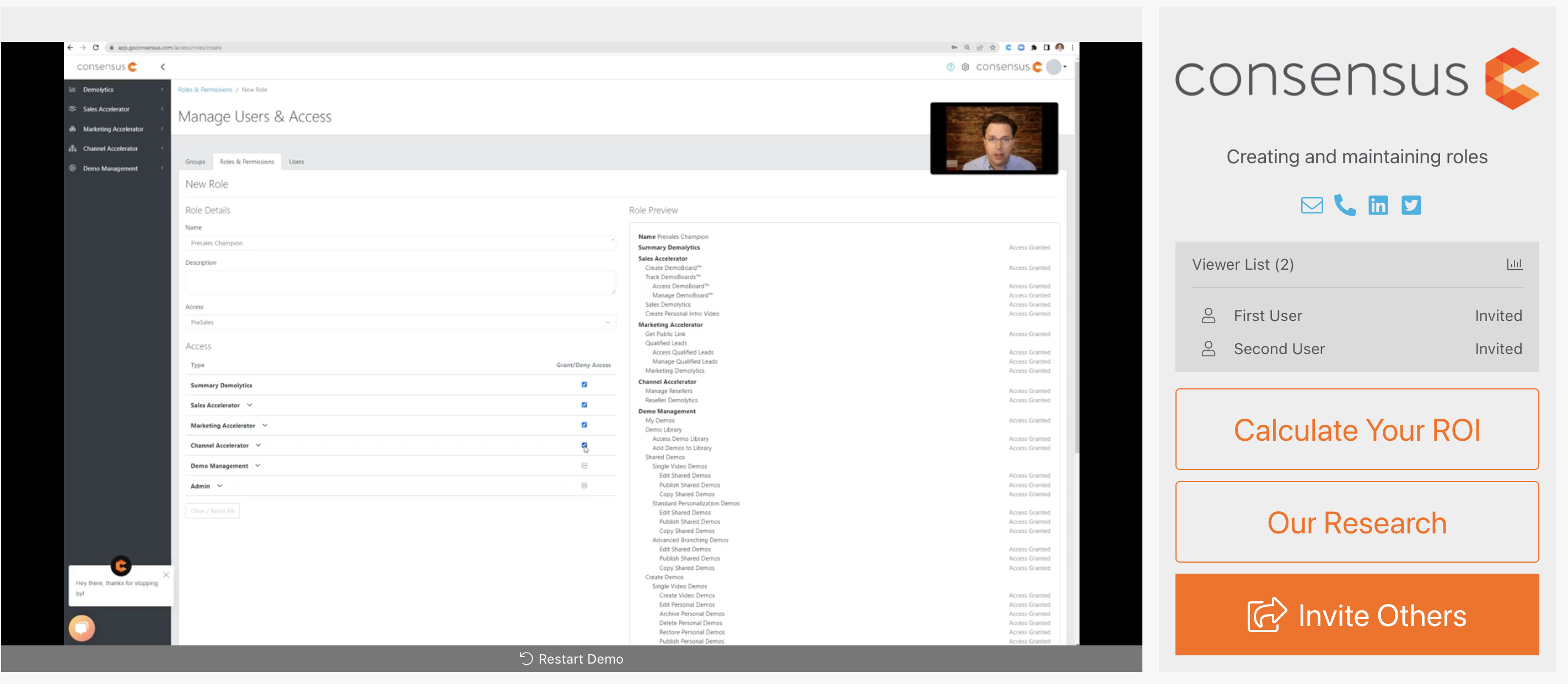Open the saved passwords key icon

click(954, 47)
